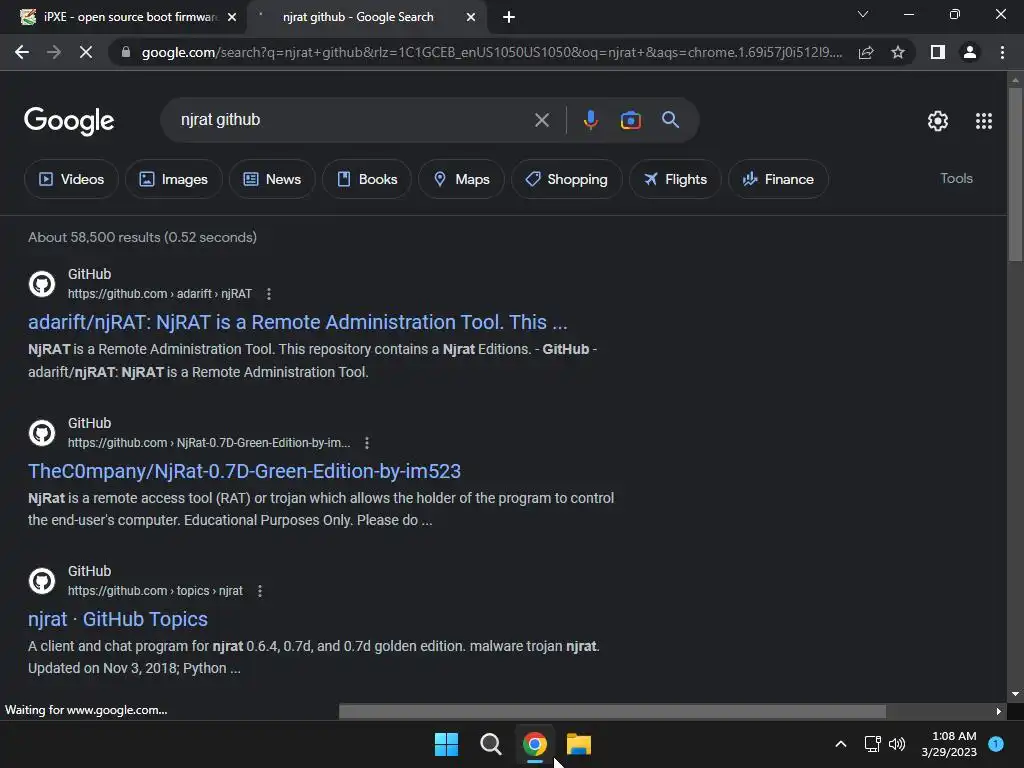
Task: Filter results by Images
Action: pyautogui.click(x=174, y=179)
